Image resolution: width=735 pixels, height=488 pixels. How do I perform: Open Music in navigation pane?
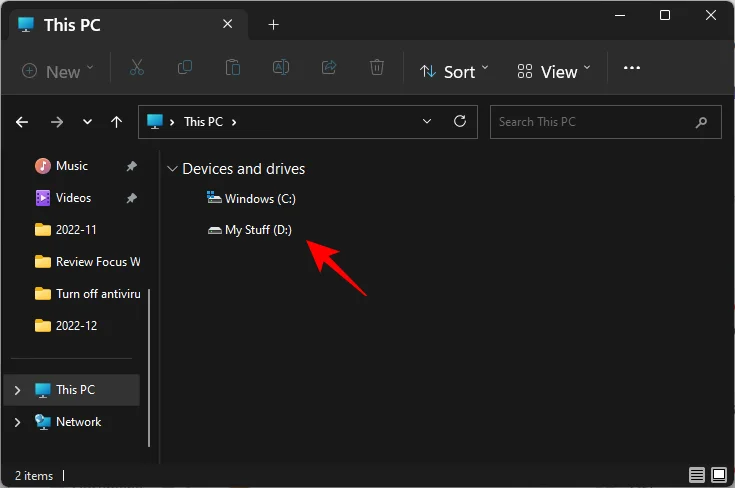(x=72, y=166)
